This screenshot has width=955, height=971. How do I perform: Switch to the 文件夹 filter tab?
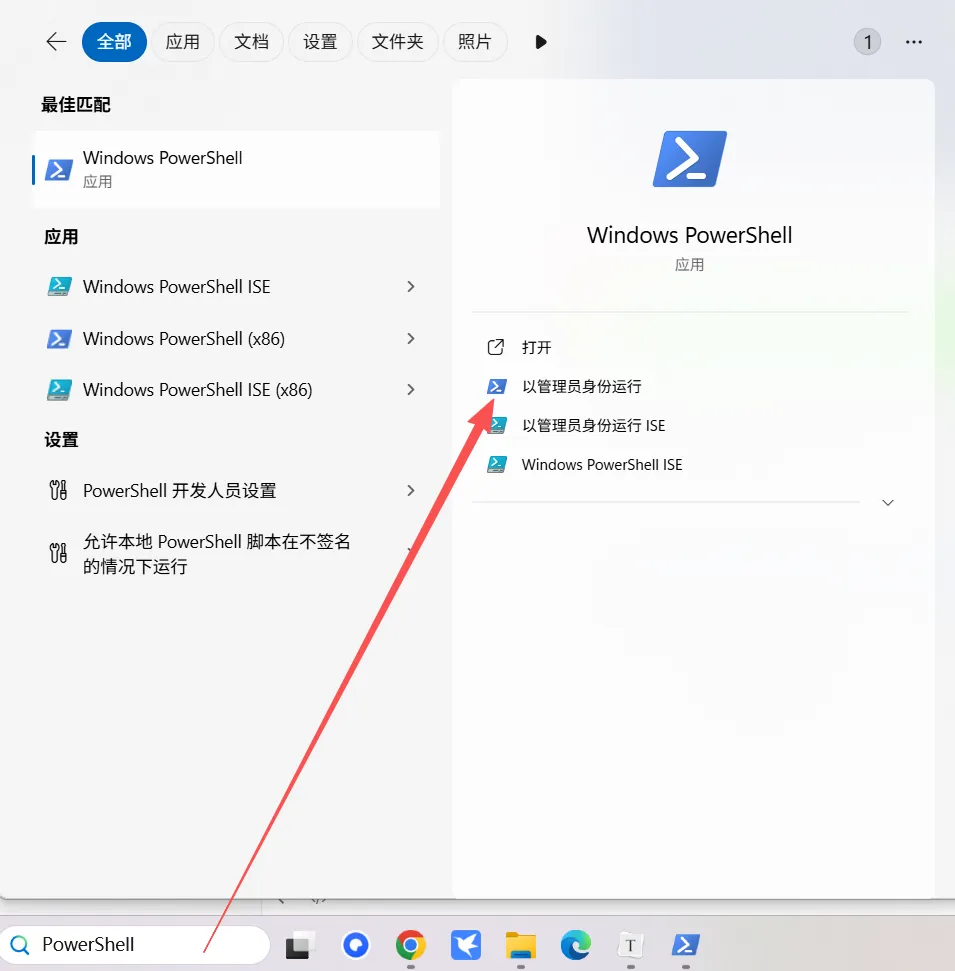398,42
